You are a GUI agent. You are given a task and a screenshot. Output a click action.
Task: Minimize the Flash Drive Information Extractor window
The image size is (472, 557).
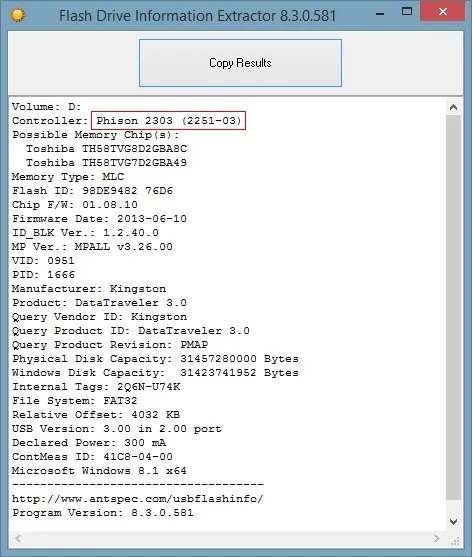(x=380, y=14)
